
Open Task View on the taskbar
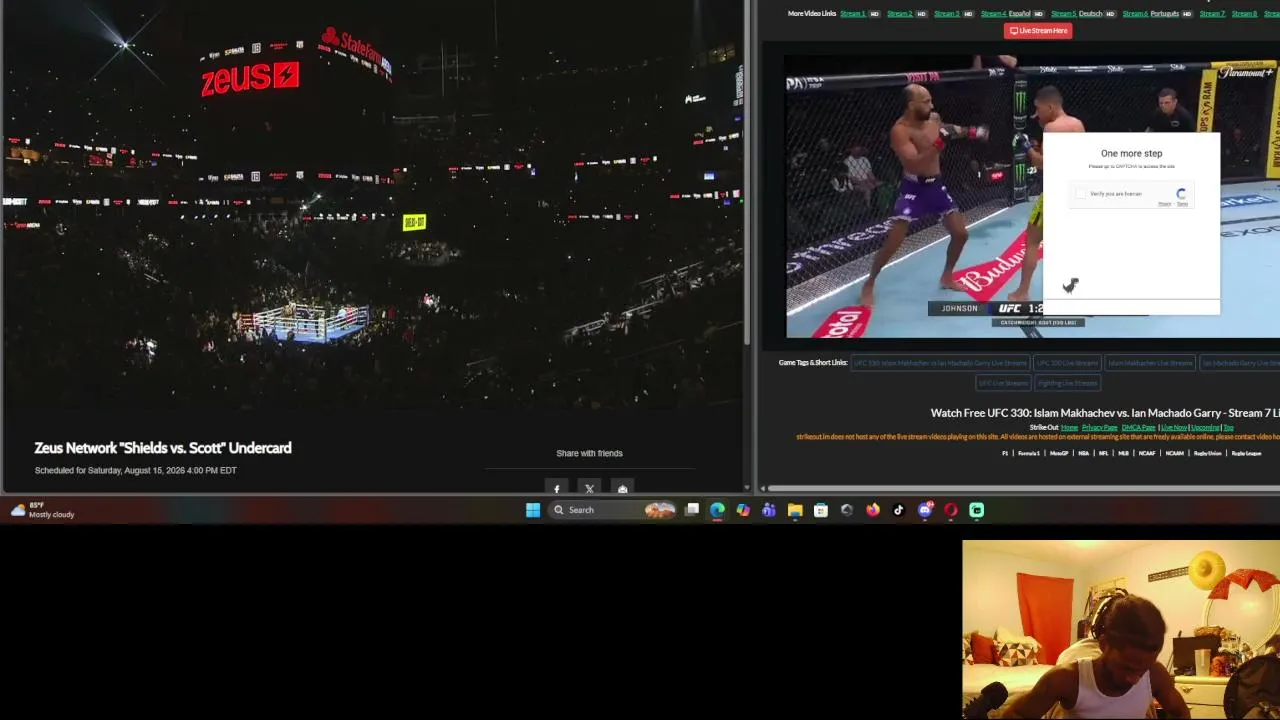coord(692,510)
